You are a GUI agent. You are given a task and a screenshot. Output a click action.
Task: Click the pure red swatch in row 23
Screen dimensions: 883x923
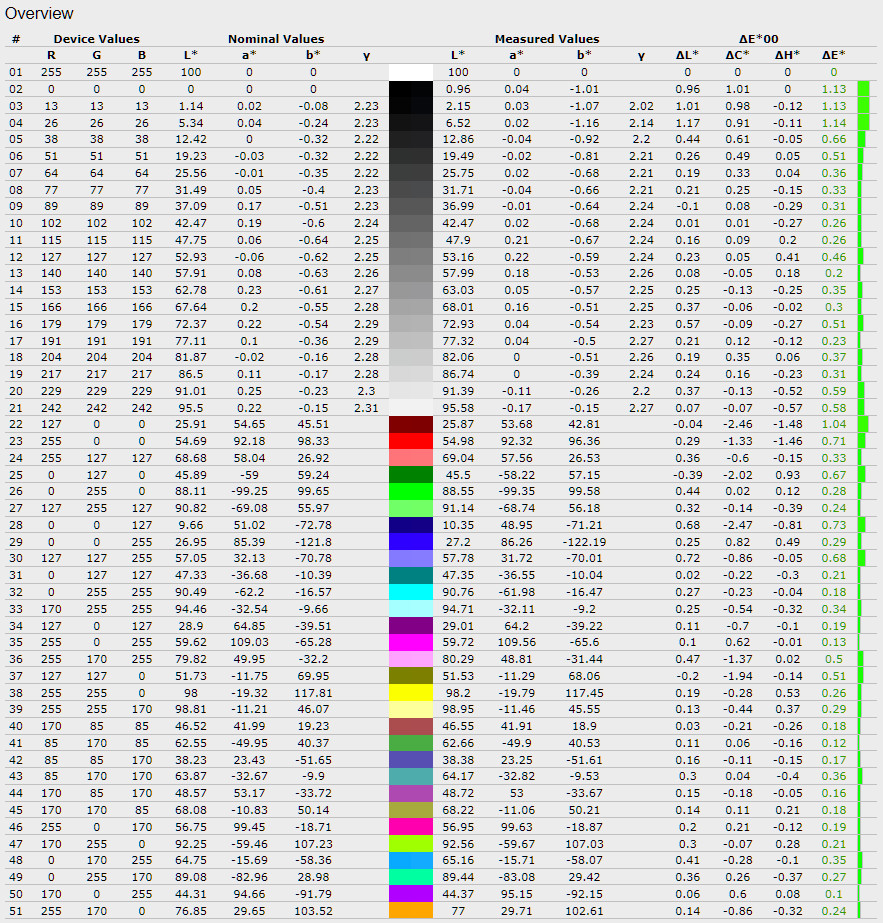coord(410,441)
